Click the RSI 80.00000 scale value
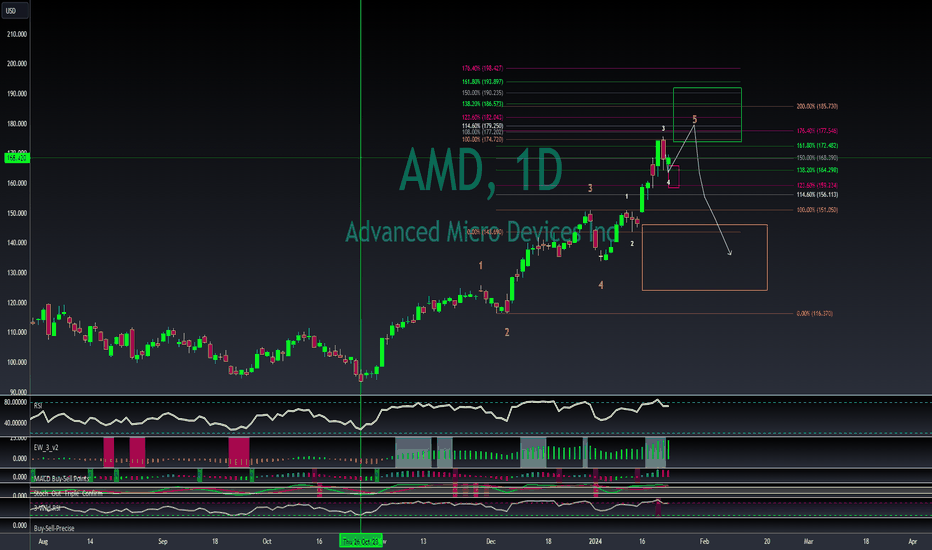This screenshot has height=550, width=932. [15, 403]
